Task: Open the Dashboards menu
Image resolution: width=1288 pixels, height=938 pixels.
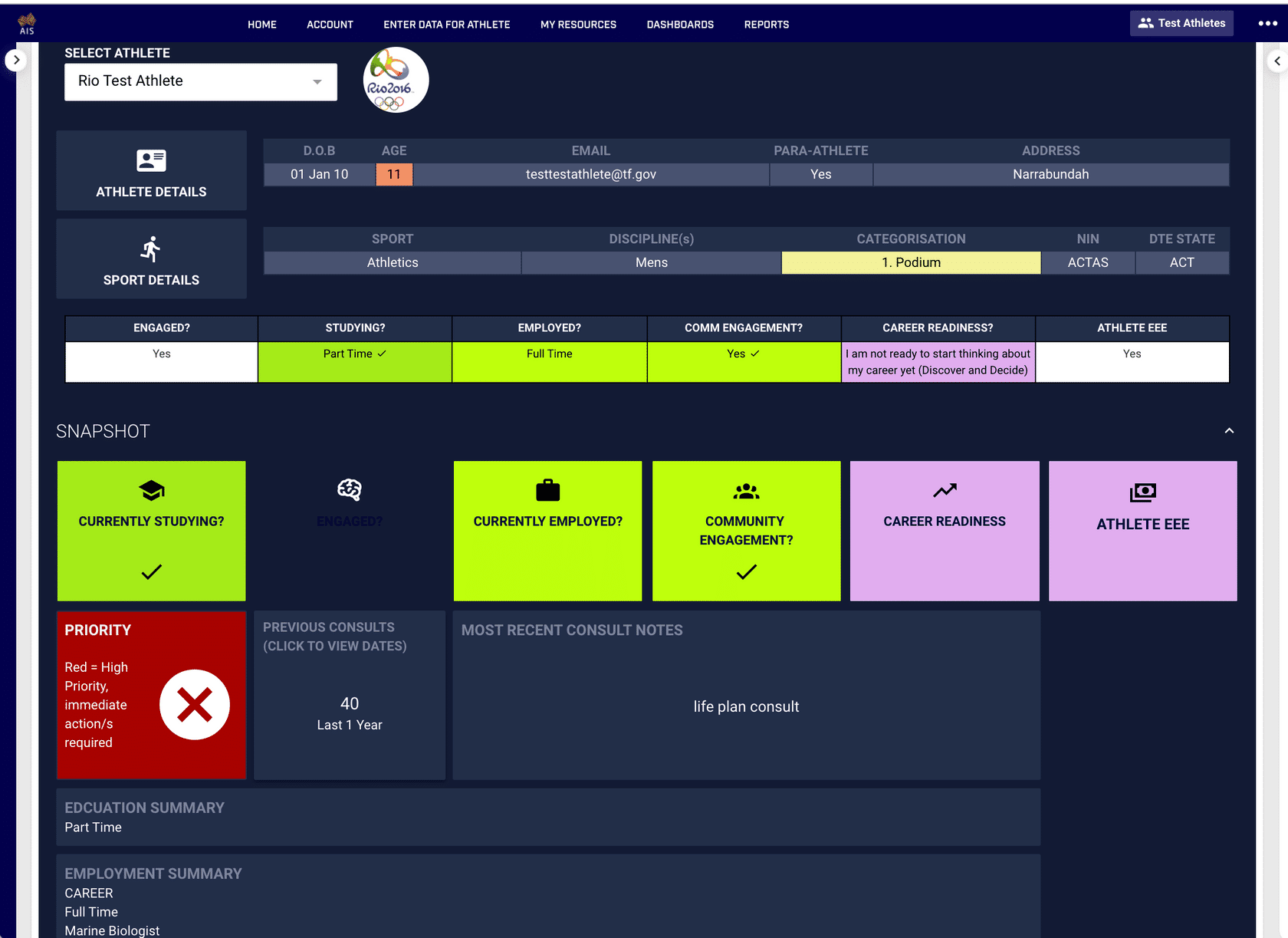Action: 680,25
